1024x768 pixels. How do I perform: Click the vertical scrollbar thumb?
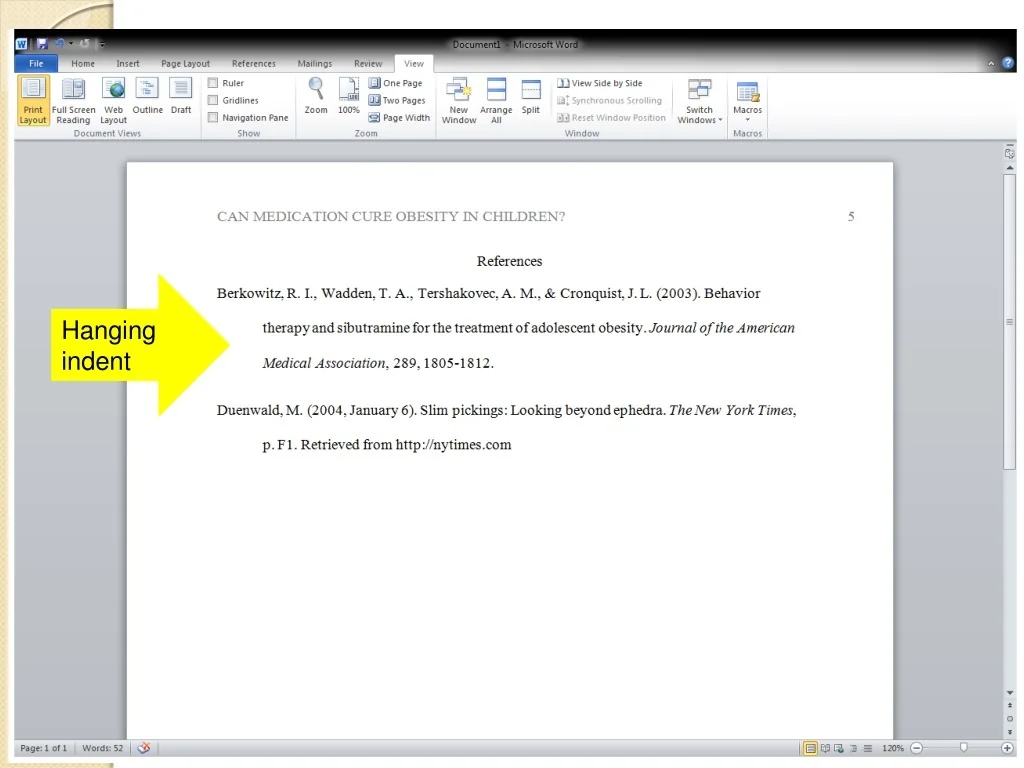pos(1010,322)
